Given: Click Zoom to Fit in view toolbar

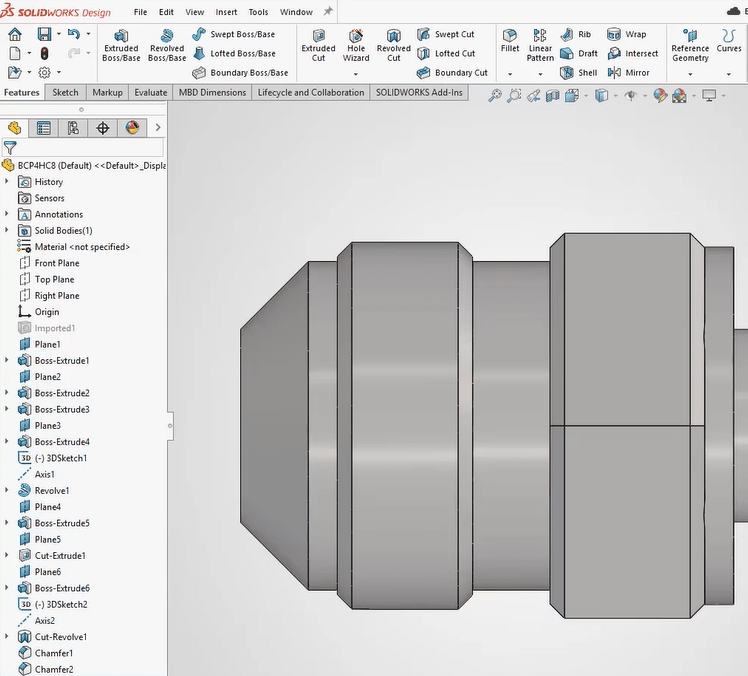Looking at the screenshot, I should pos(495,96).
